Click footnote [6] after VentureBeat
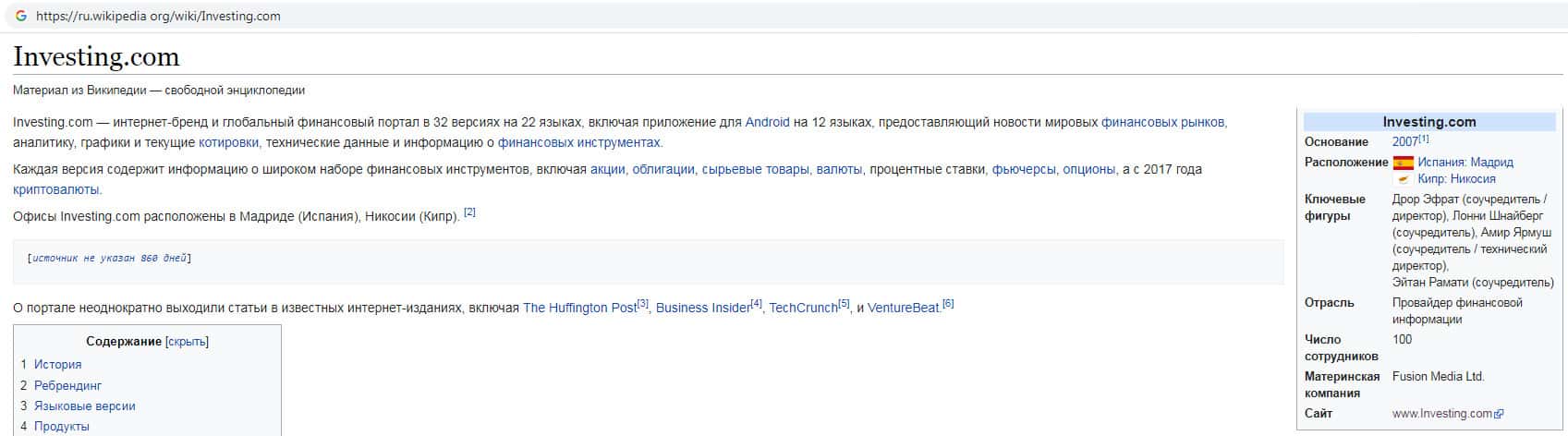 [x=948, y=303]
